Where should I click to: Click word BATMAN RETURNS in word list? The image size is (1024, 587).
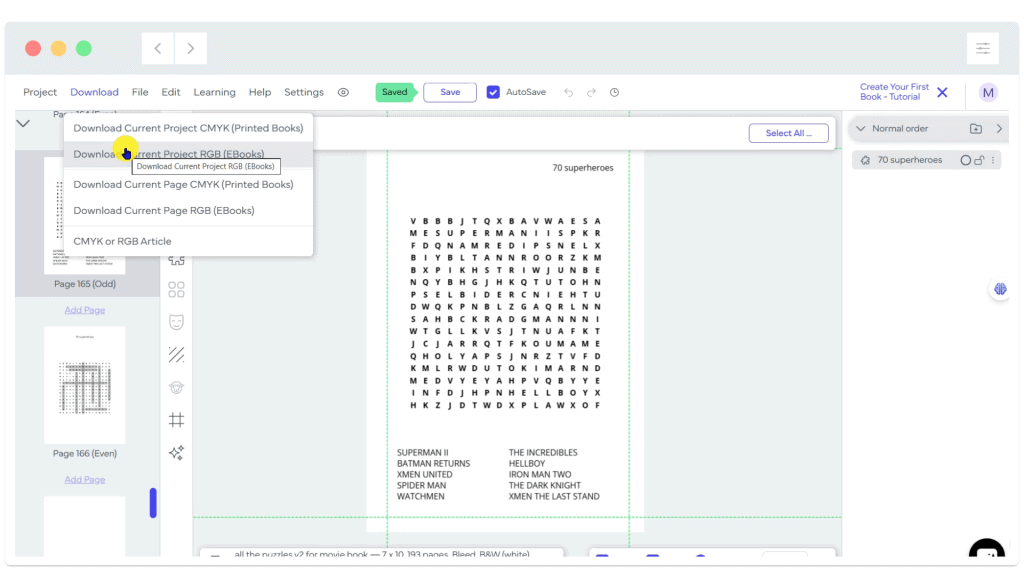433,464
